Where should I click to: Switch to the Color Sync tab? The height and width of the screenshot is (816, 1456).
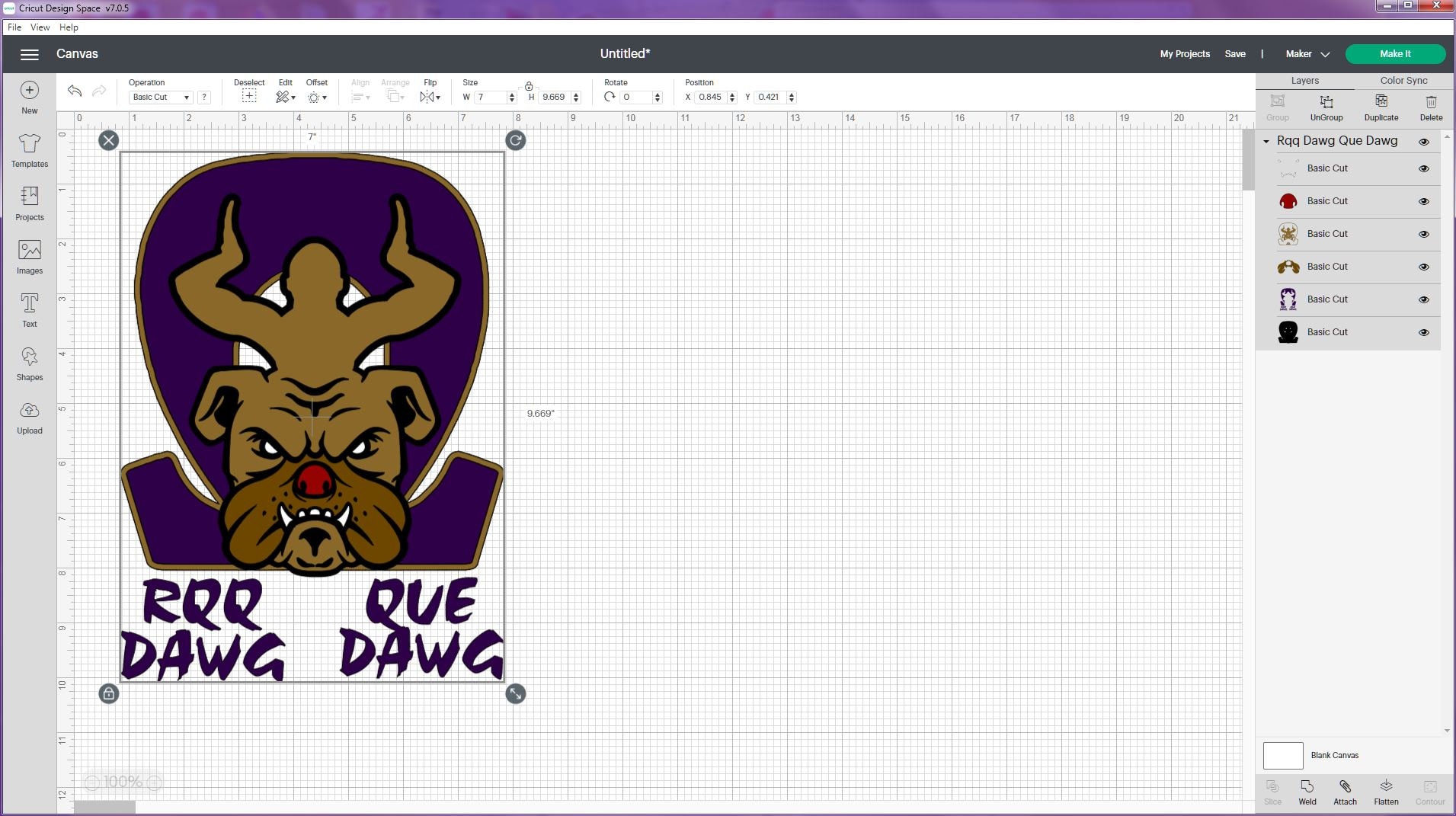pos(1404,80)
